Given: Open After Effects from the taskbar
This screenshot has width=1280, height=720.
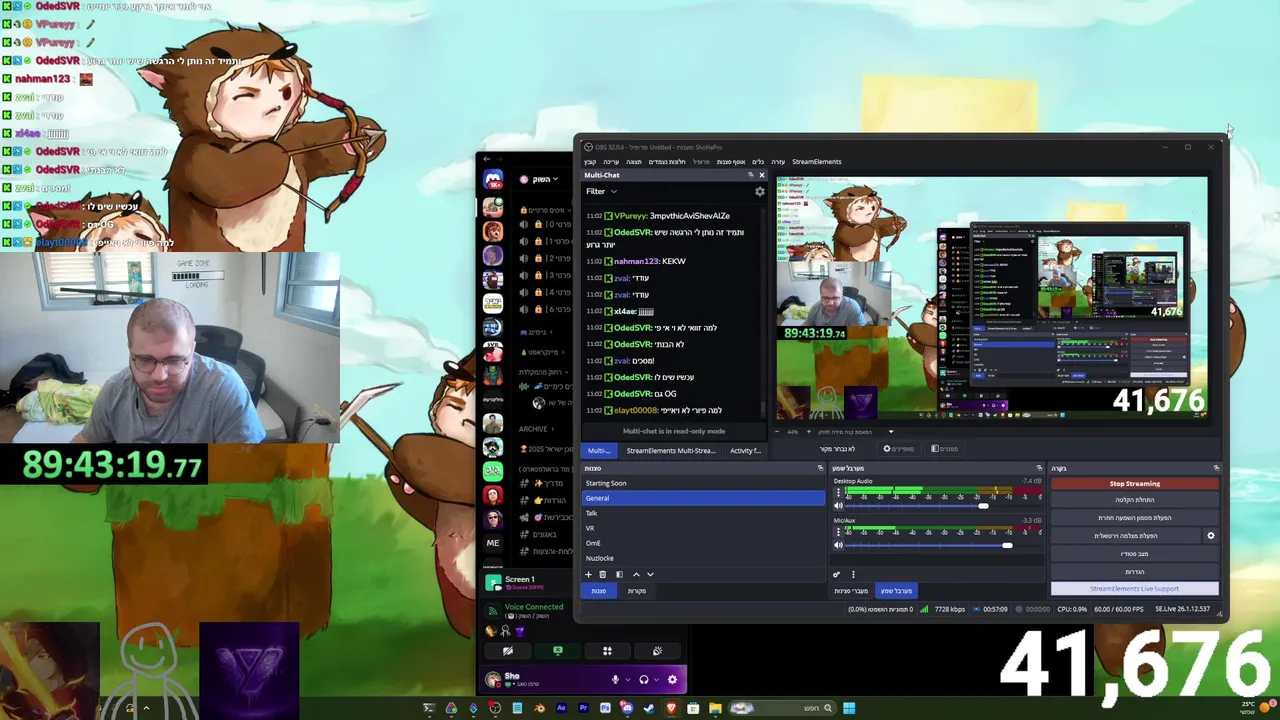Looking at the screenshot, I should [561, 708].
